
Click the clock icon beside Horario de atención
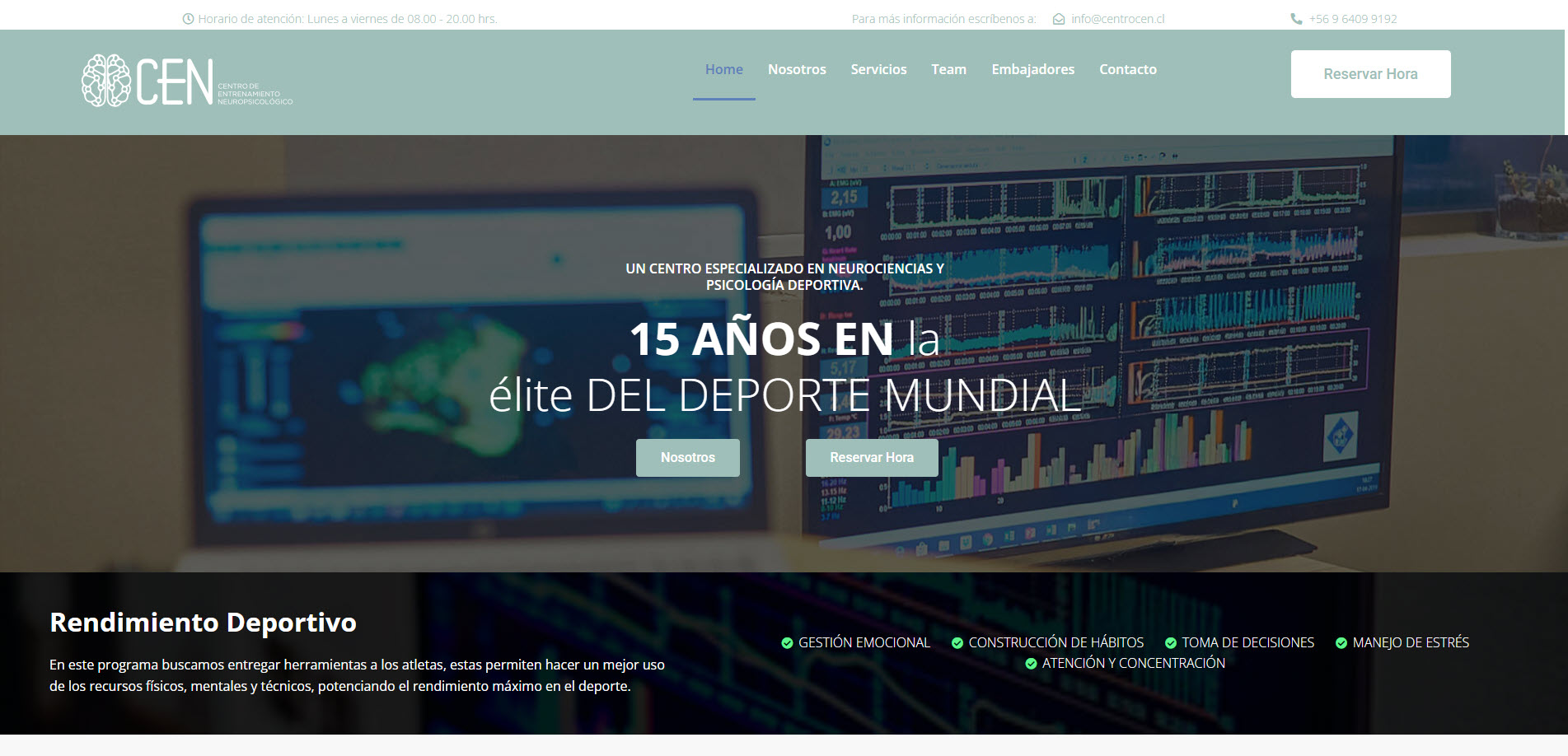pos(188,19)
